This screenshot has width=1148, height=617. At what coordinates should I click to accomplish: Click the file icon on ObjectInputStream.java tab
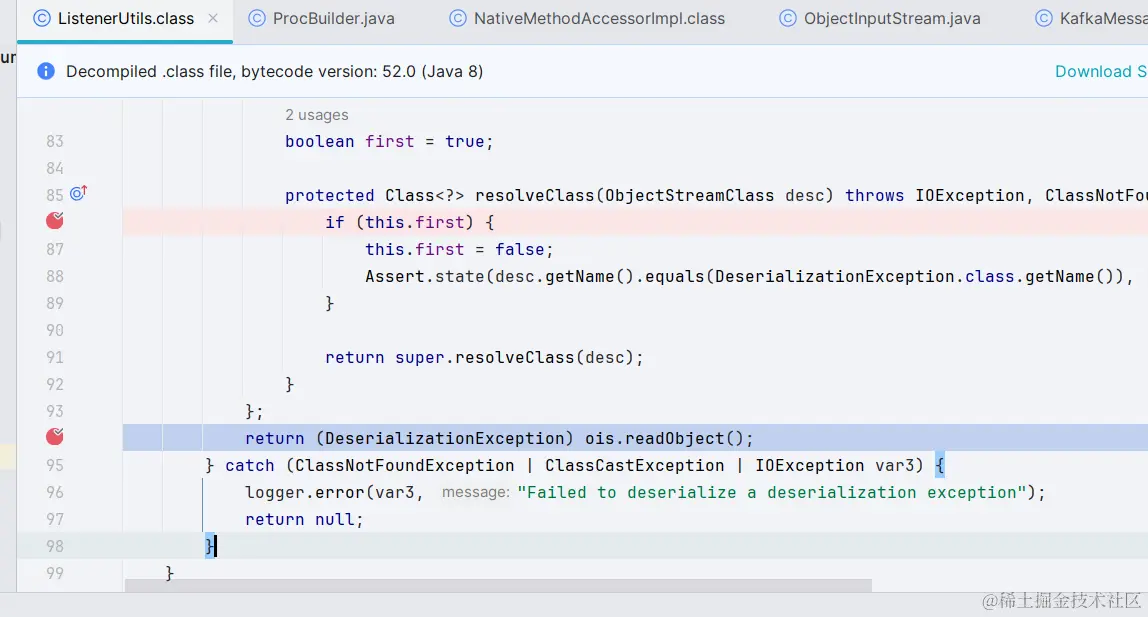(789, 18)
